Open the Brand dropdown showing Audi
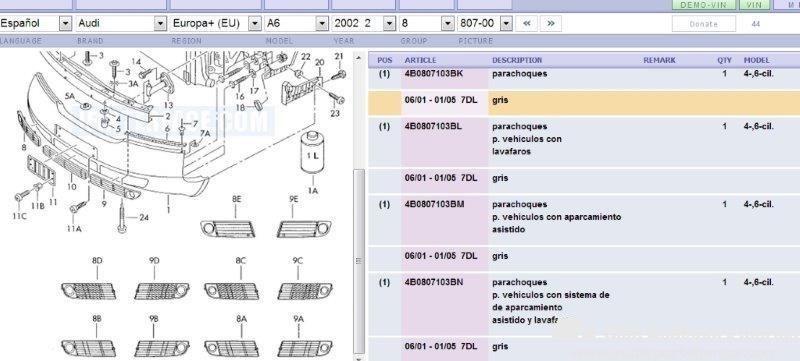This screenshot has width=800, height=361. 121,23
